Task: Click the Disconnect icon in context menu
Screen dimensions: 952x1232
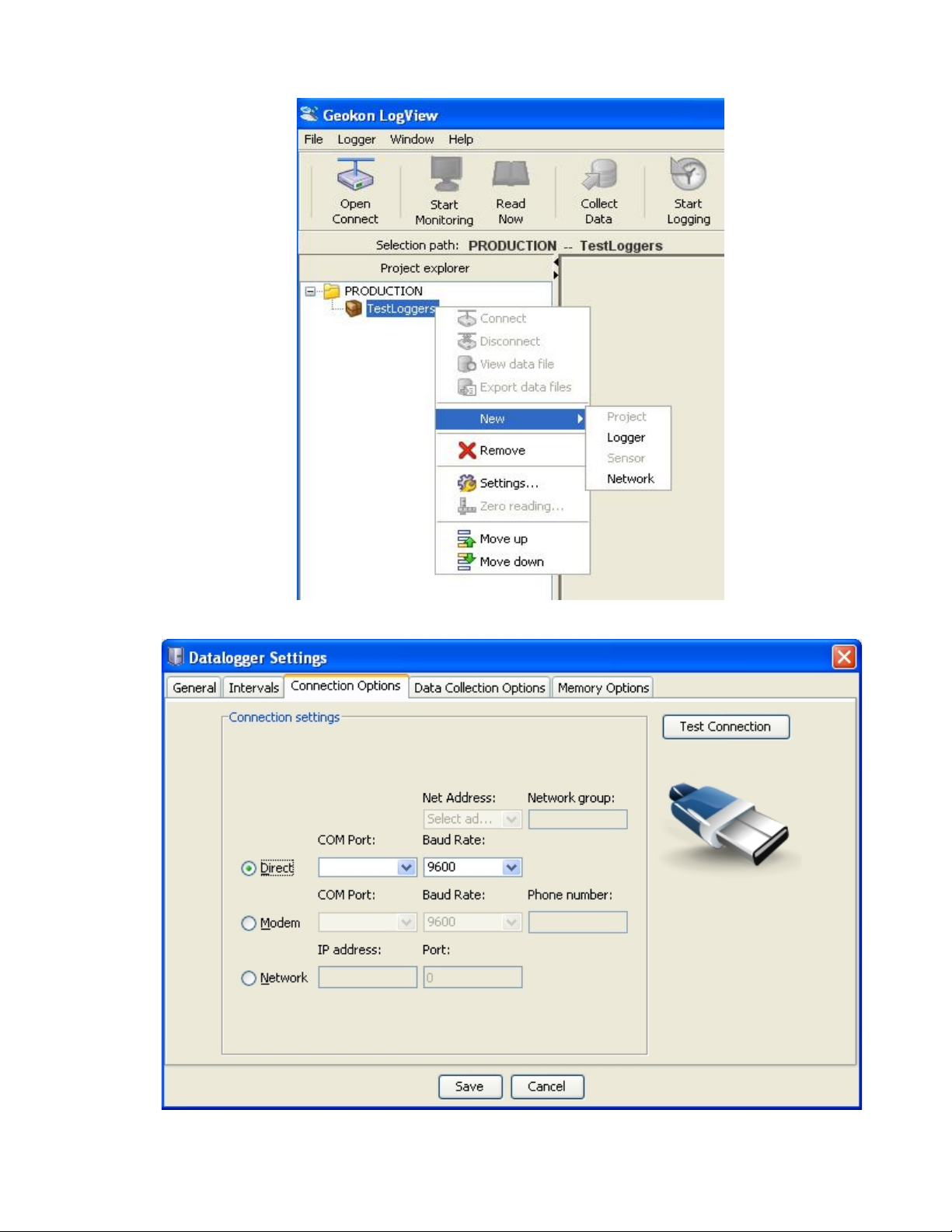Action: (467, 341)
